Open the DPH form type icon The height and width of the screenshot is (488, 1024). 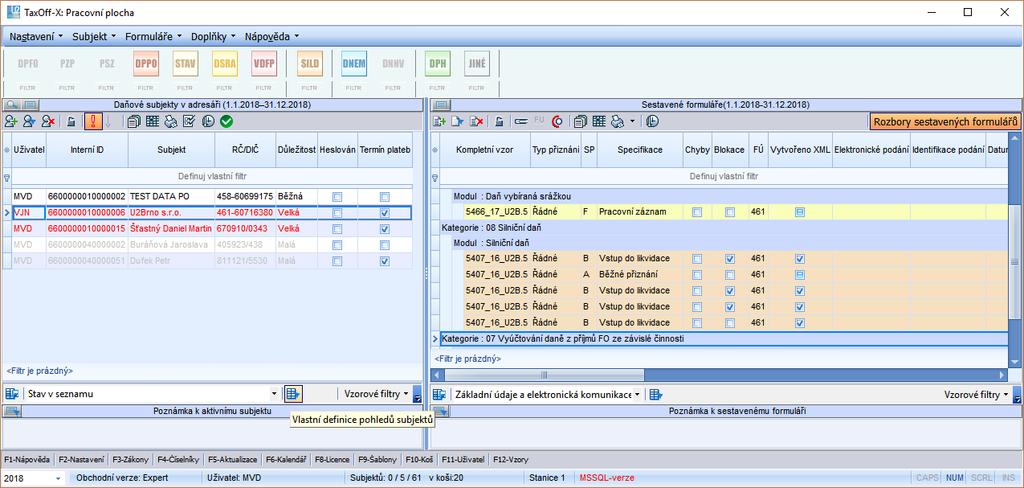click(438, 63)
